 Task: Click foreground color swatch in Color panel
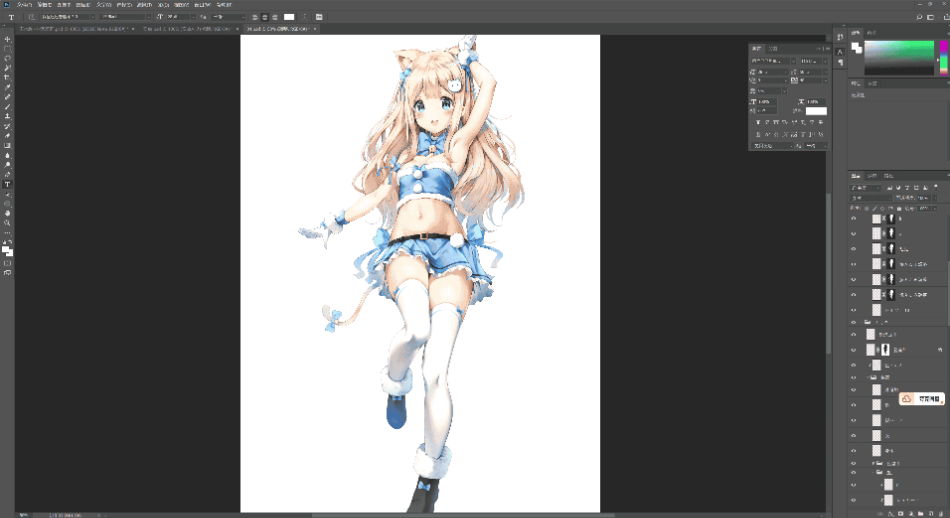[855, 46]
